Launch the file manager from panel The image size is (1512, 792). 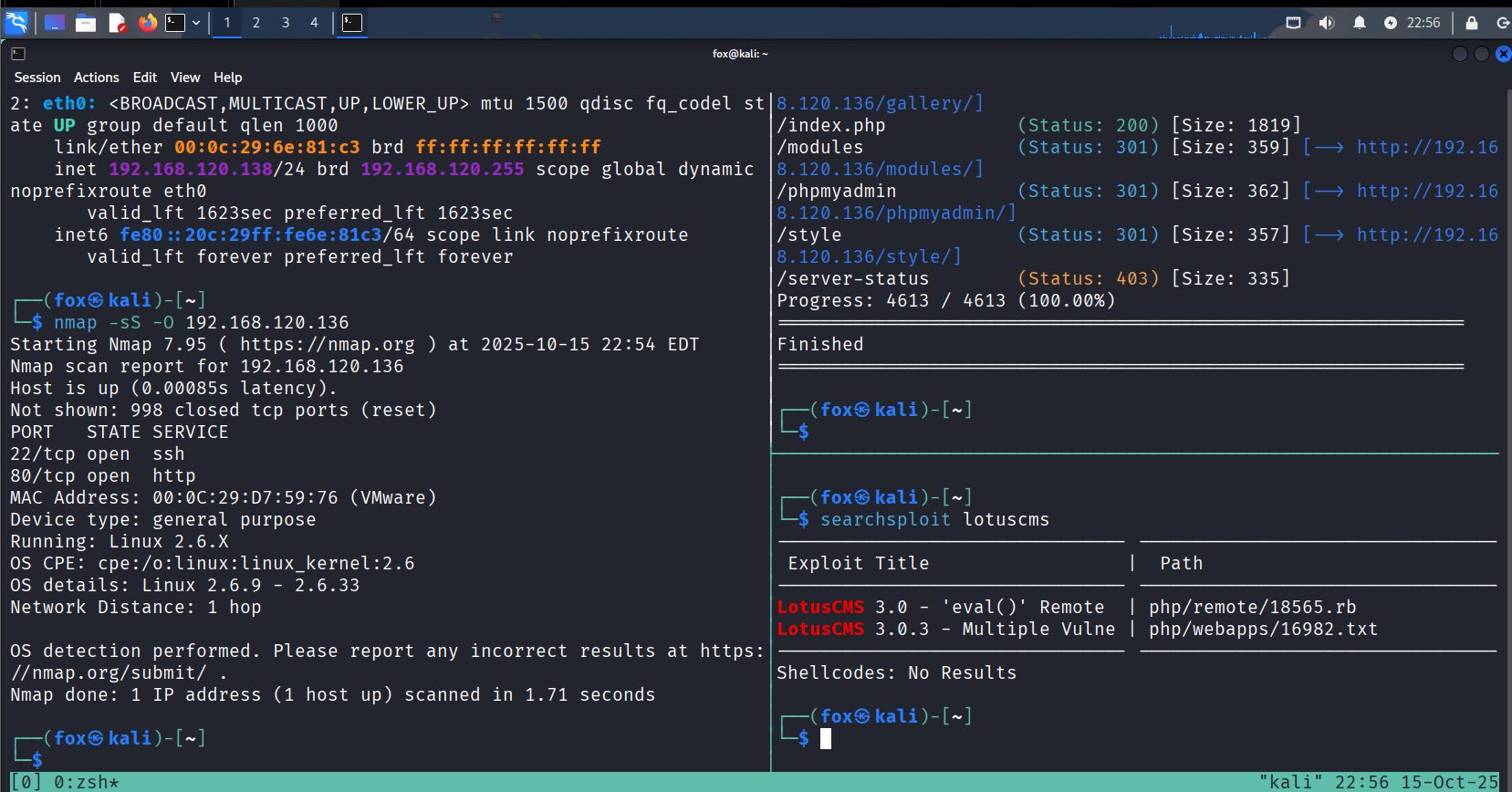(x=86, y=23)
